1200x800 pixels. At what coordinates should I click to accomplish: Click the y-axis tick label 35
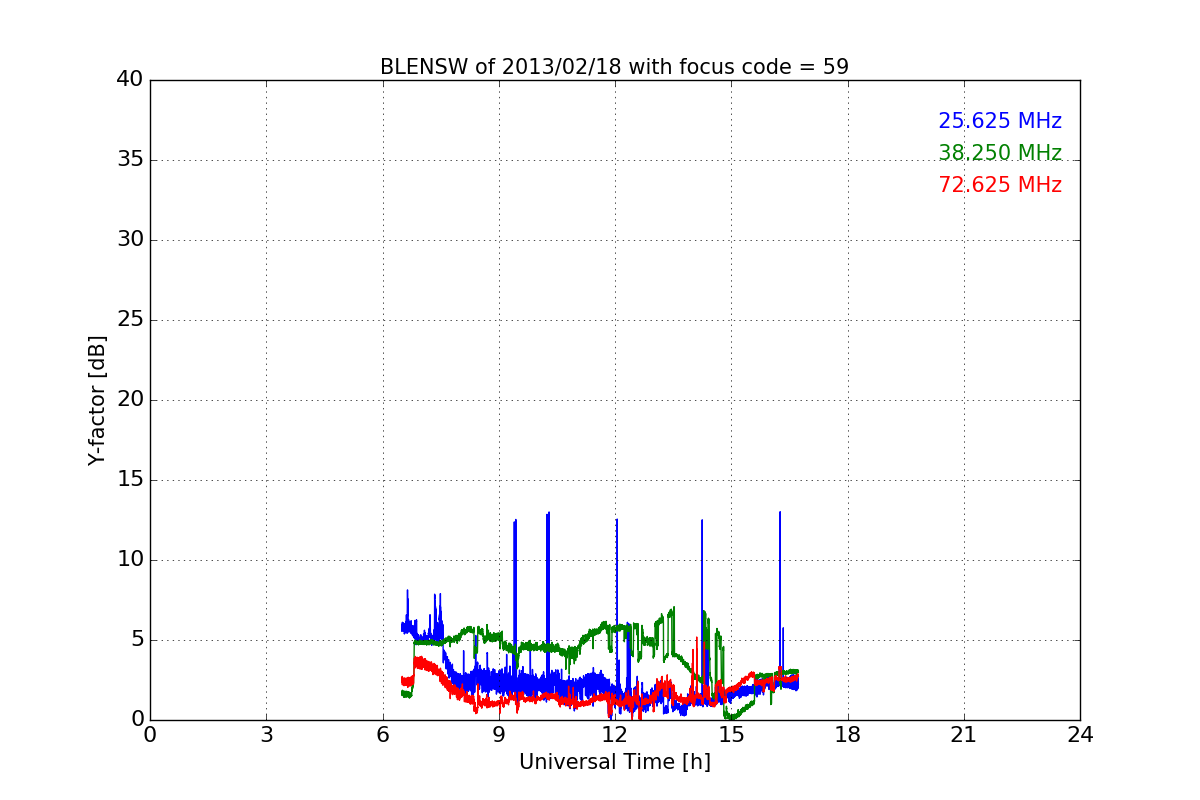(130, 160)
